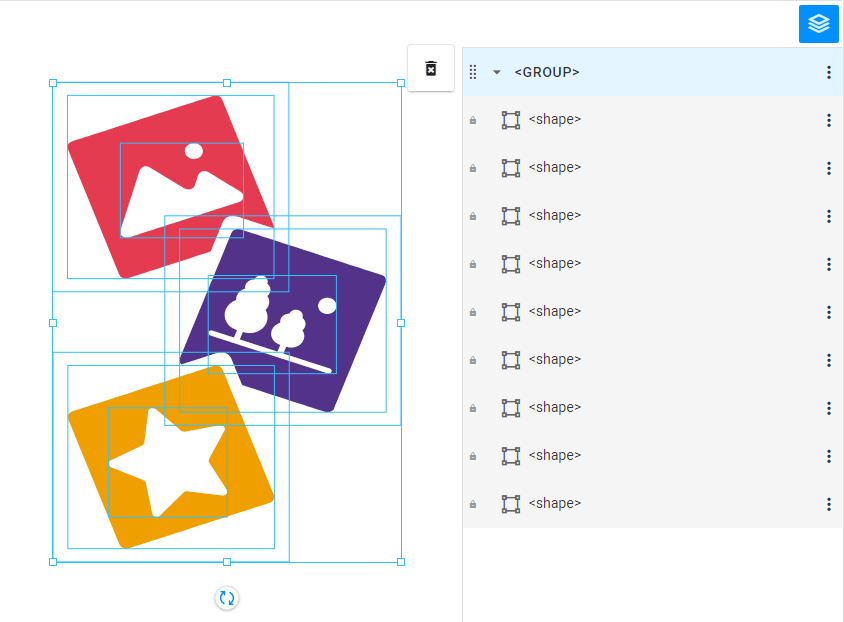The height and width of the screenshot is (622, 844).
Task: Delete the selected group with trash icon
Action: (x=431, y=68)
